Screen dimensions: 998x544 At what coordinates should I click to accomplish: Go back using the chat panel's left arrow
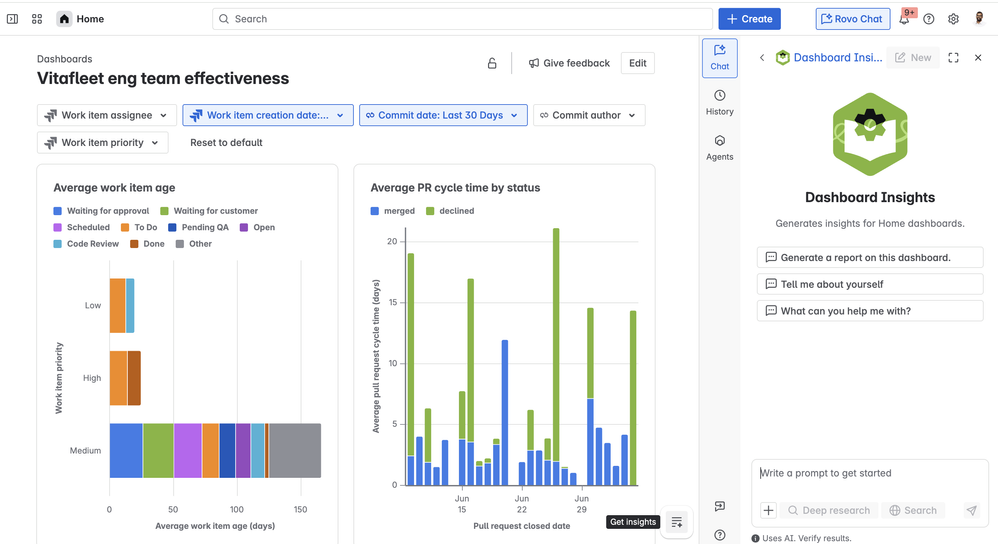[x=762, y=58]
